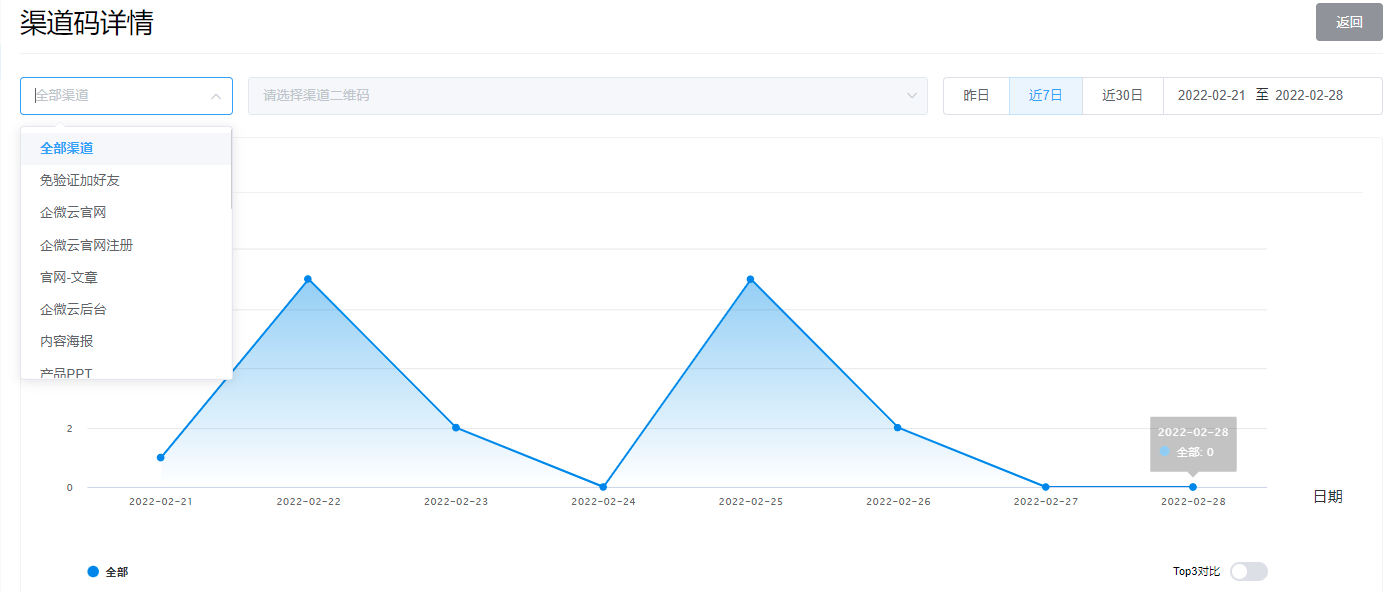Select 官网-文章 from the dropdown list
Screen dimensions: 1397x592
pos(126,277)
